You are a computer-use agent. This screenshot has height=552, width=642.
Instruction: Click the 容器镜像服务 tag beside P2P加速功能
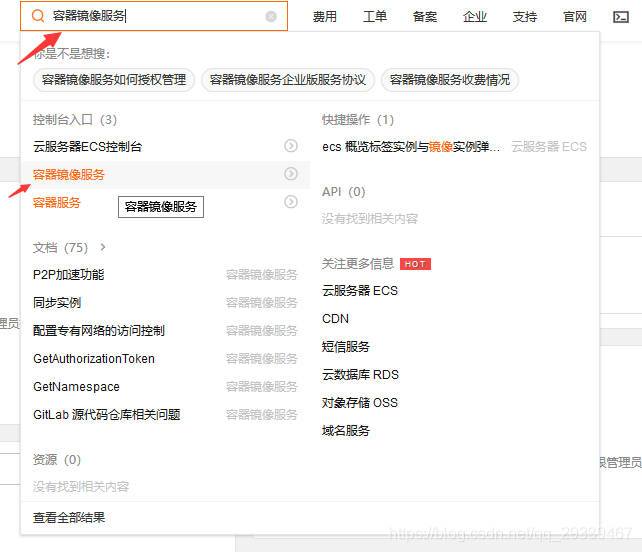262,274
